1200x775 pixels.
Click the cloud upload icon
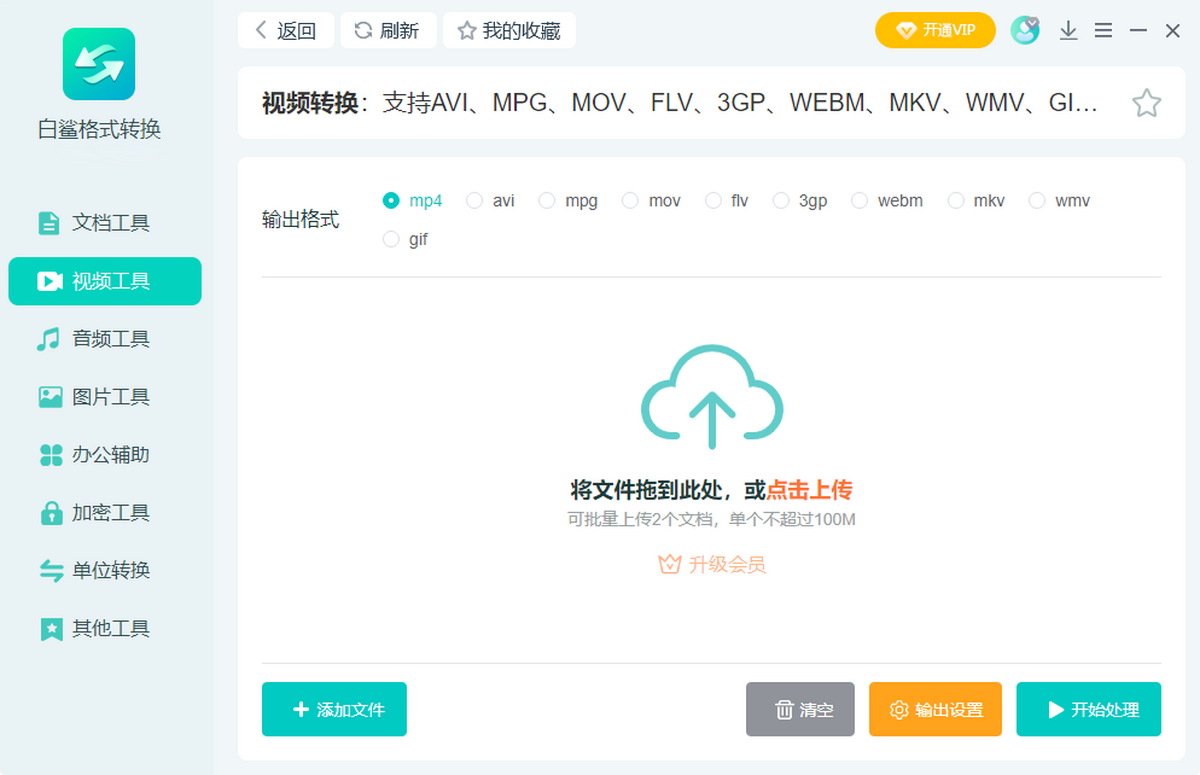[711, 397]
